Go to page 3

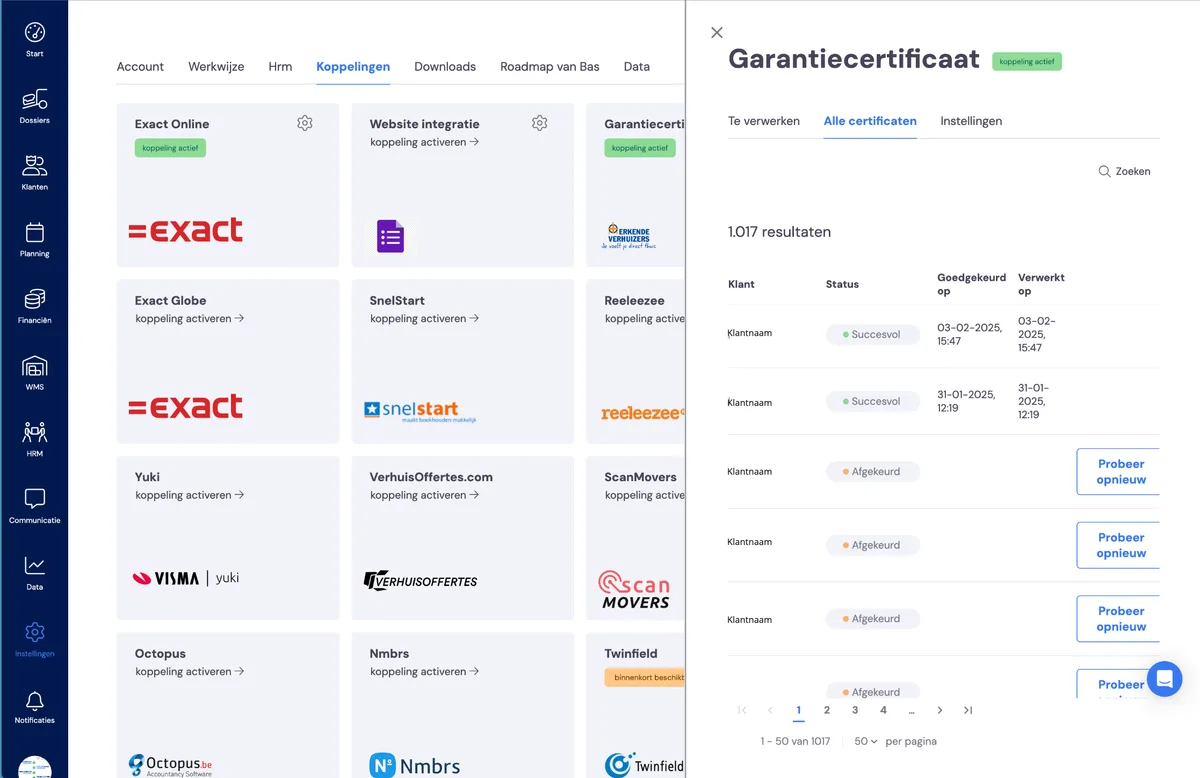pyautogui.click(x=855, y=710)
